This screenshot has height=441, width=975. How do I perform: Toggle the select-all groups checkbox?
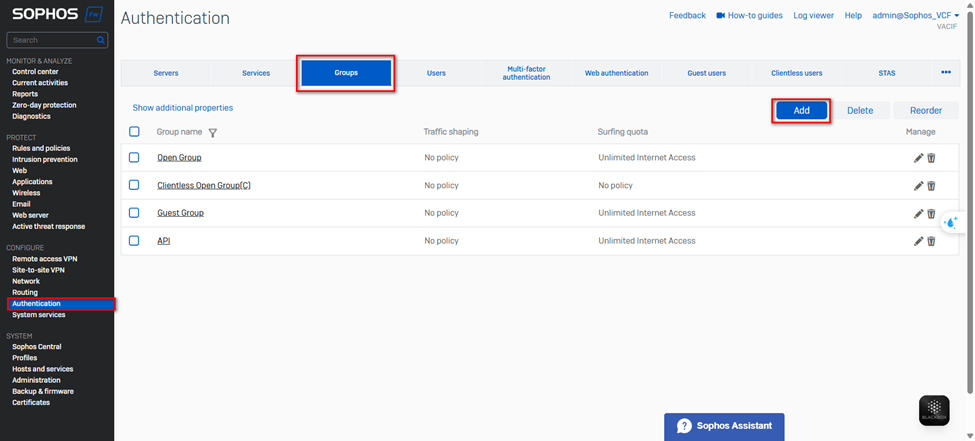[135, 132]
